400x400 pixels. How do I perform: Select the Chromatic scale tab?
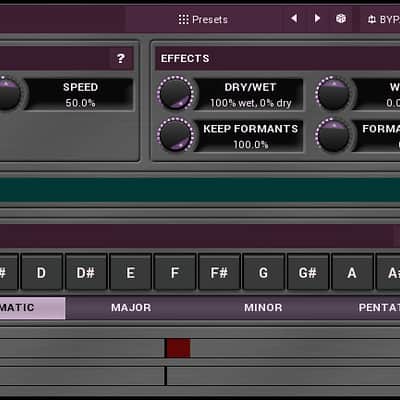(32, 308)
